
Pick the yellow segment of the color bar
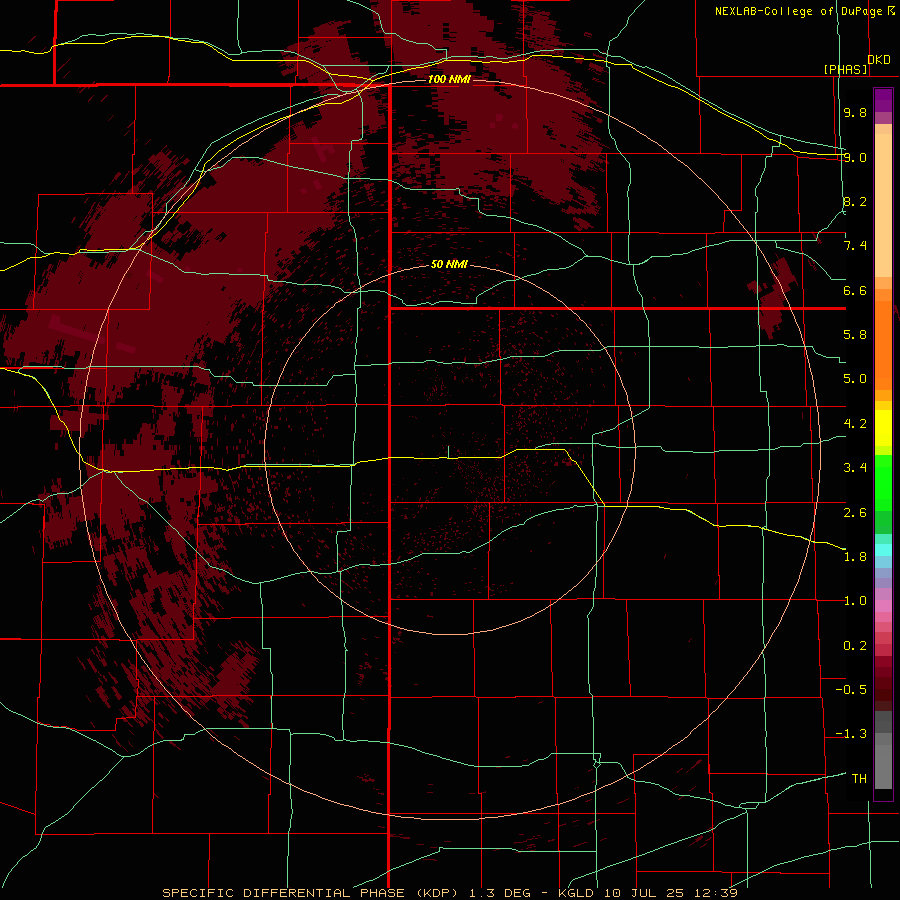coord(883,428)
